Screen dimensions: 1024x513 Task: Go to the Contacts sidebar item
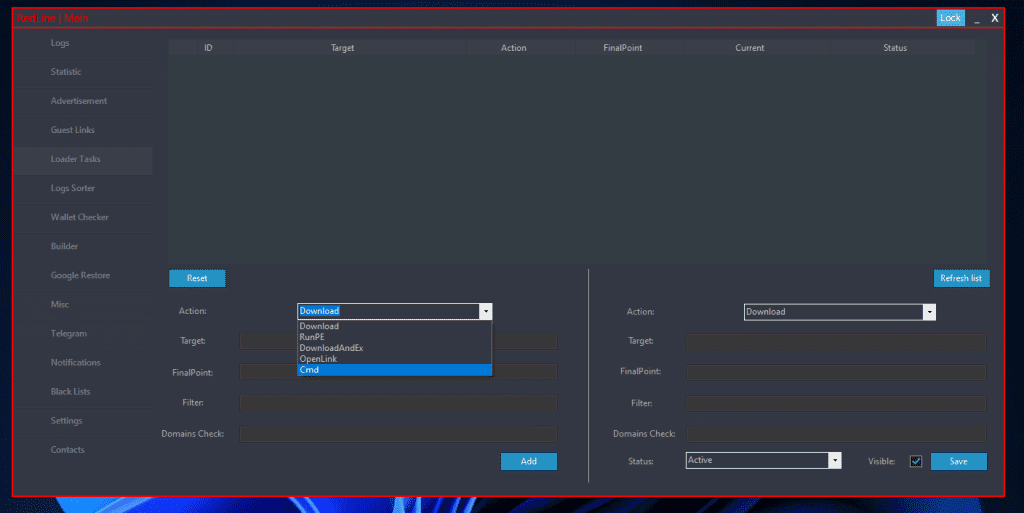tap(67, 450)
